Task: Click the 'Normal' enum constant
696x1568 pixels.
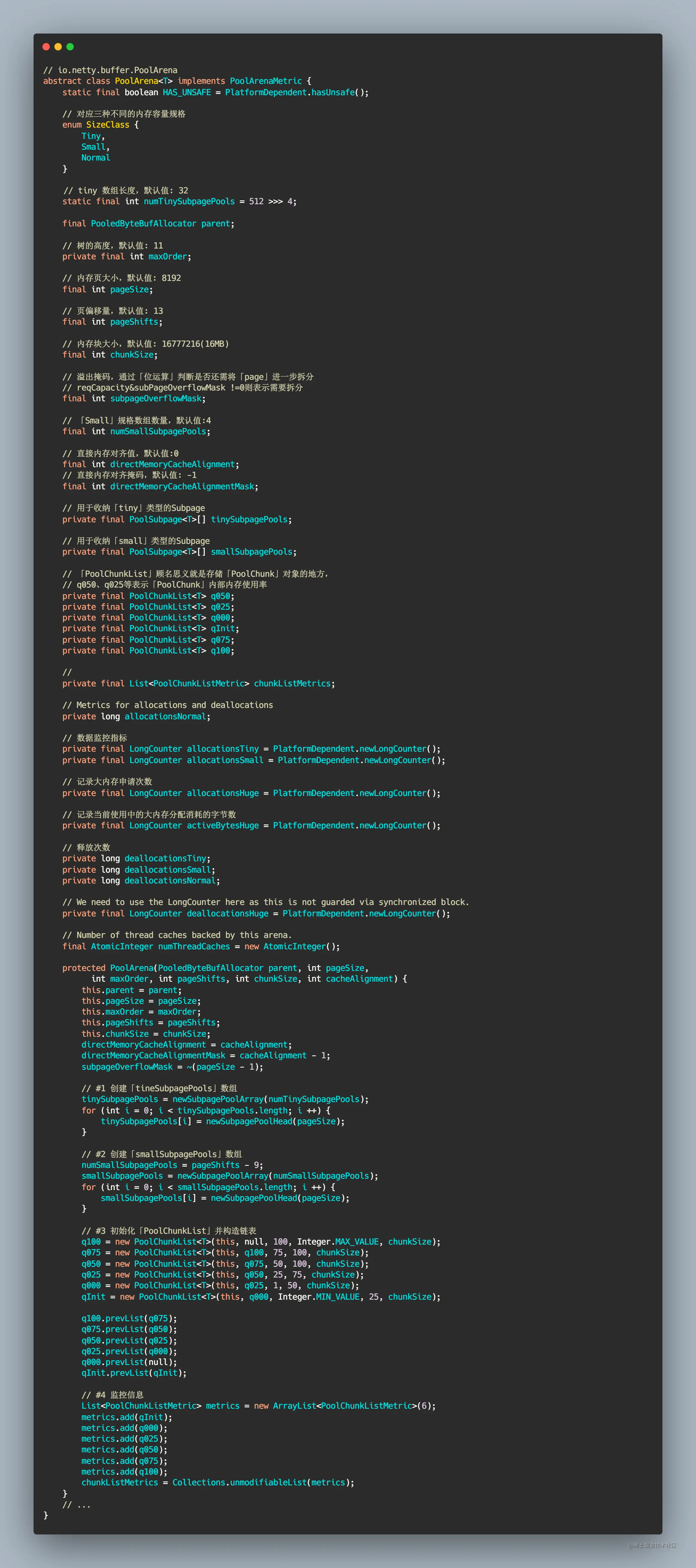Action: click(96, 158)
